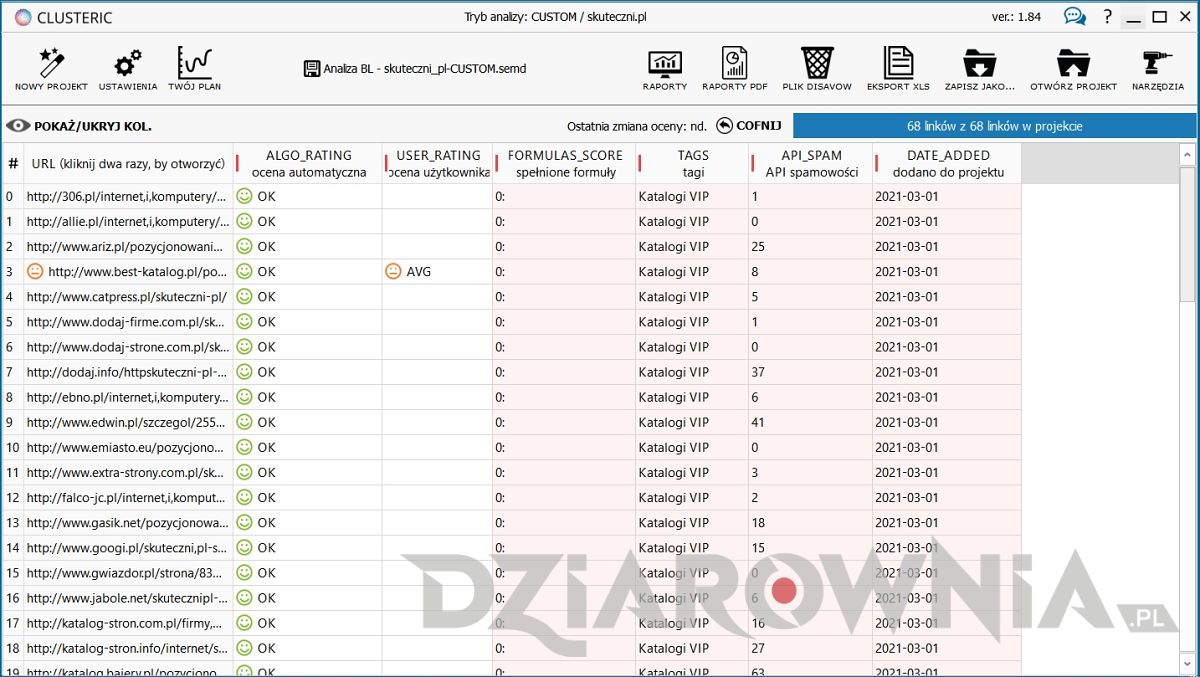This screenshot has height=677, width=1200.
Task: Open Ustawienia settings gears icon
Action: [127, 66]
